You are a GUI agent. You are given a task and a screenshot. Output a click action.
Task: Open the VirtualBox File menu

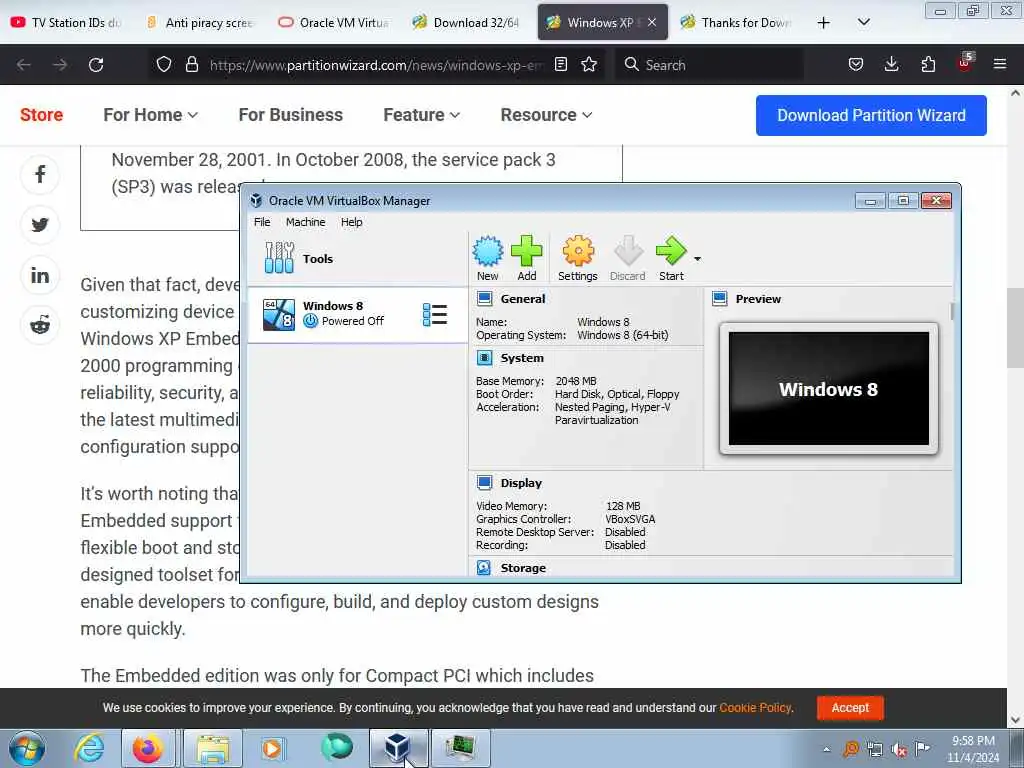pos(262,222)
